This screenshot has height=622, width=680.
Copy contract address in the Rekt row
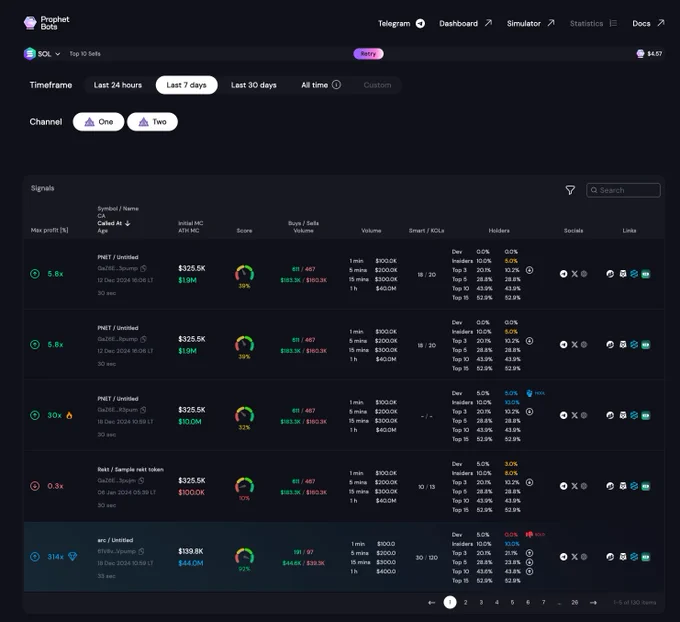pos(141,480)
